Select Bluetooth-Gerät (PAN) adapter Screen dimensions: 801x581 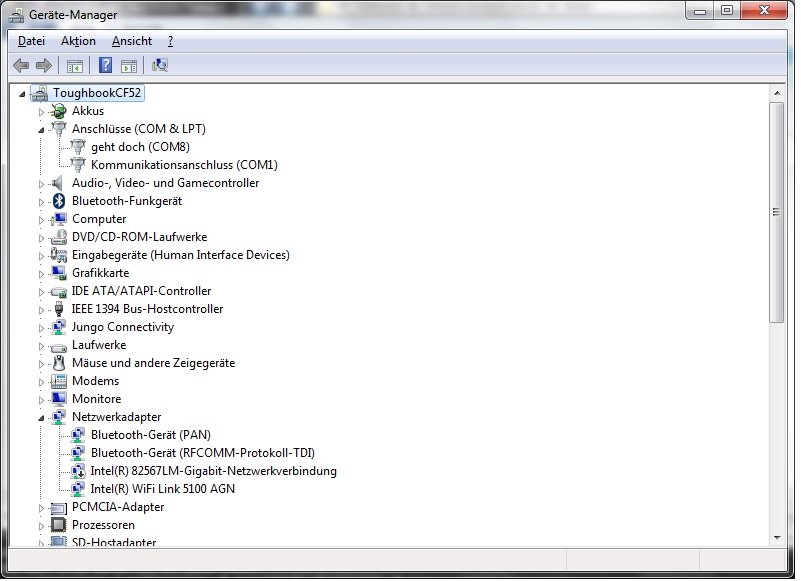click(x=151, y=435)
